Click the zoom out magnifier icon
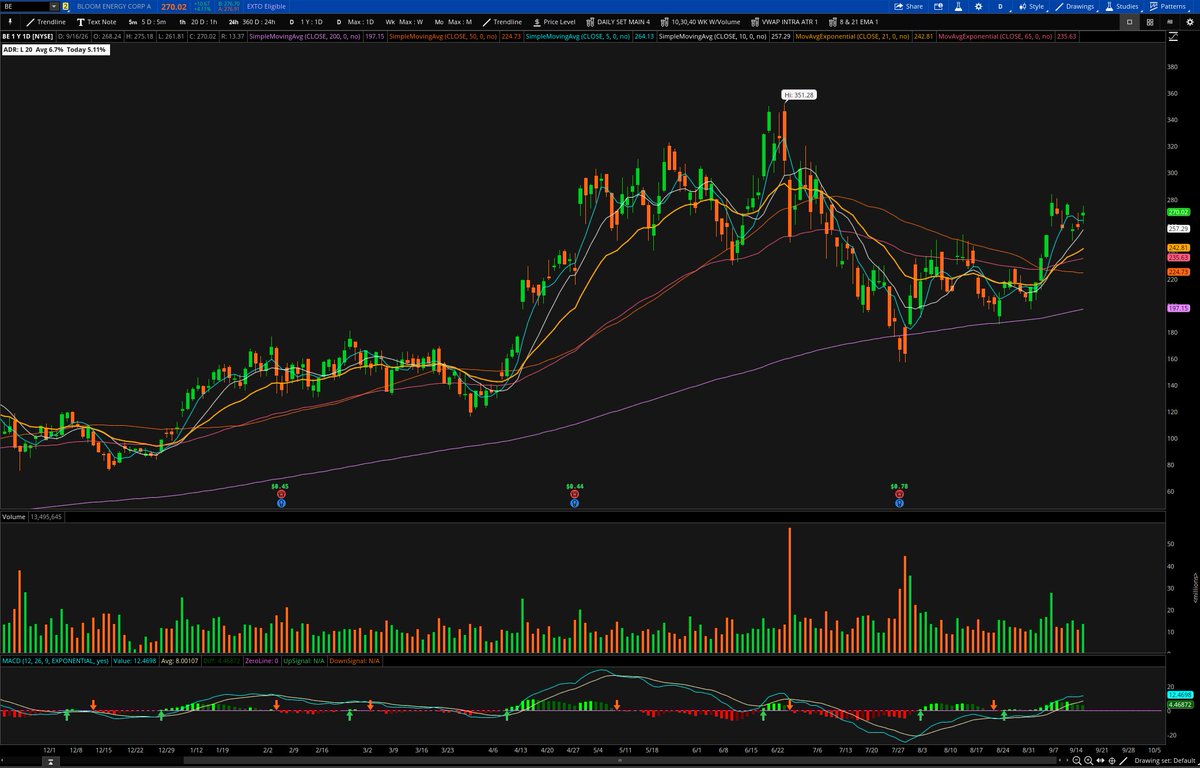 (1077, 761)
